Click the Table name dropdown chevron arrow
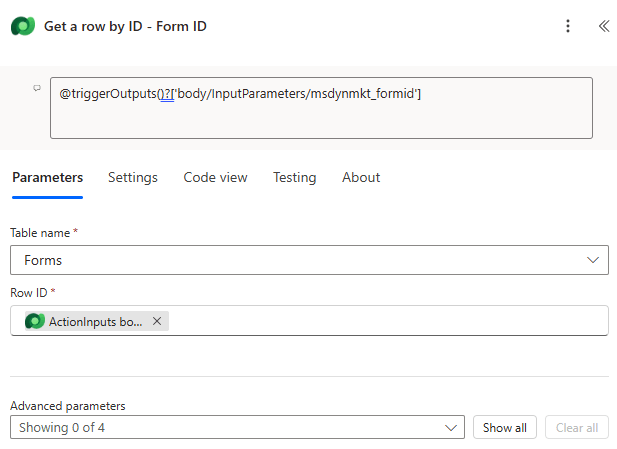Screen dimensions: 617x449 (591, 260)
